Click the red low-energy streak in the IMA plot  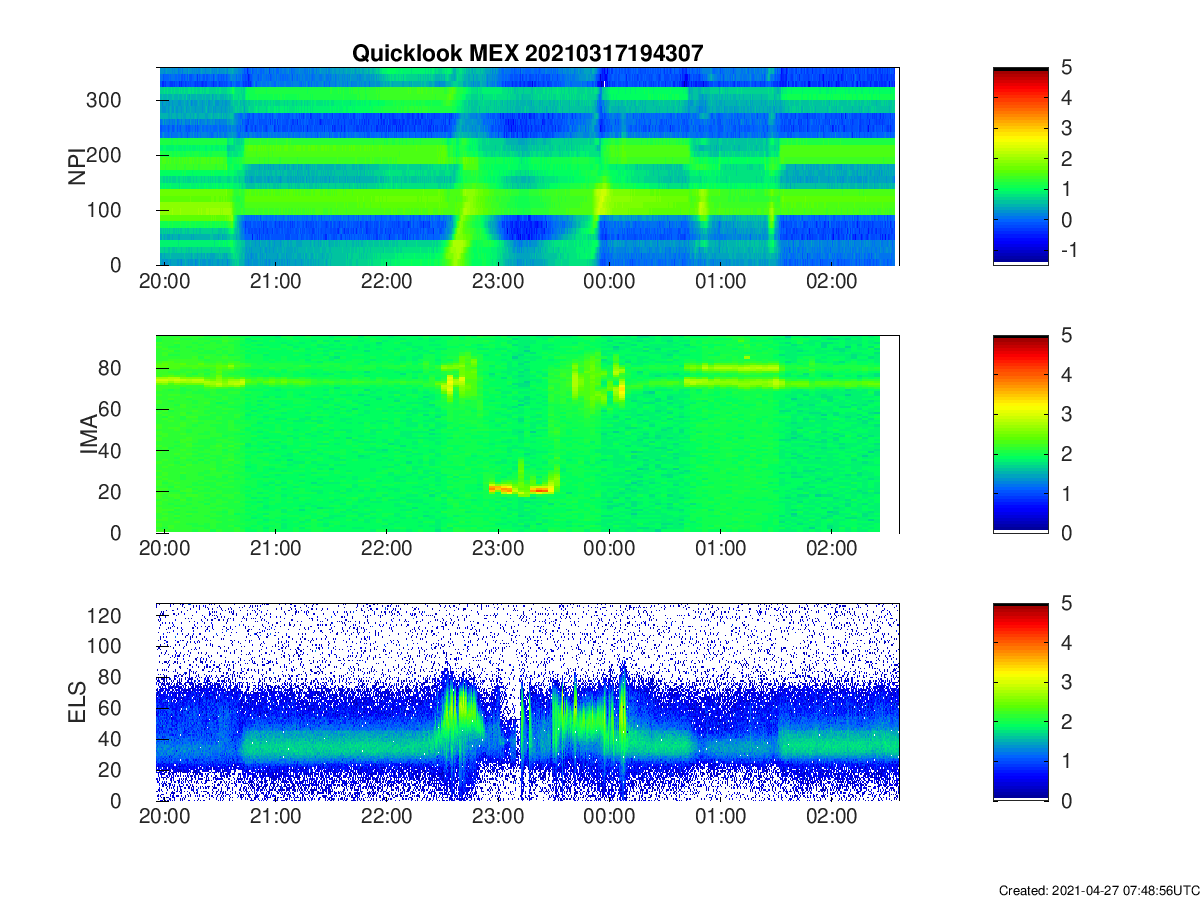point(521,489)
